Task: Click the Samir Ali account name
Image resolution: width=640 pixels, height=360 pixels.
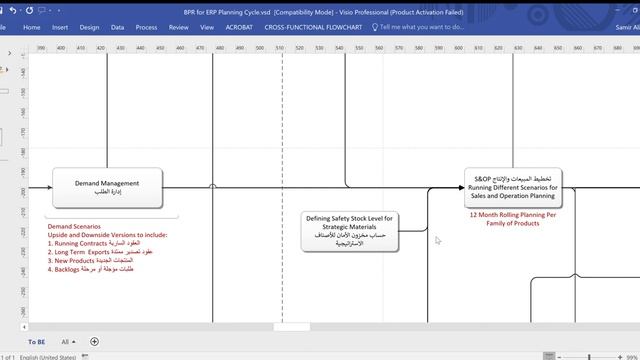Action: coord(627,27)
